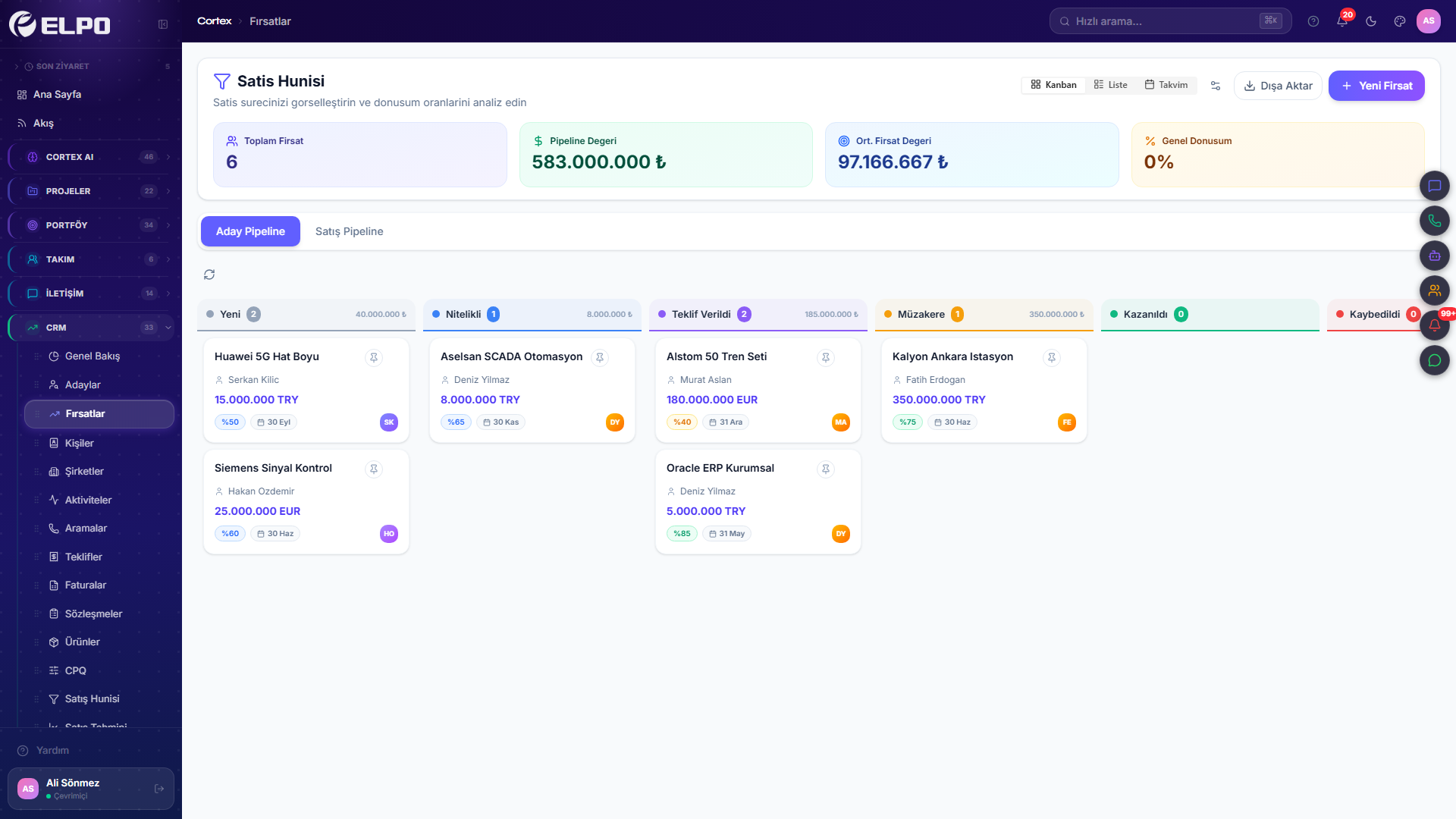This screenshot has height=819, width=1456.
Task: Open Adaylar in CRM menu
Action: 99,385
